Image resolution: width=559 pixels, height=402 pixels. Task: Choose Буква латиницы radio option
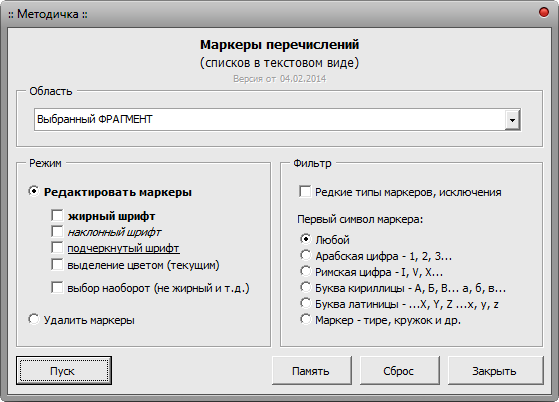click(305, 303)
